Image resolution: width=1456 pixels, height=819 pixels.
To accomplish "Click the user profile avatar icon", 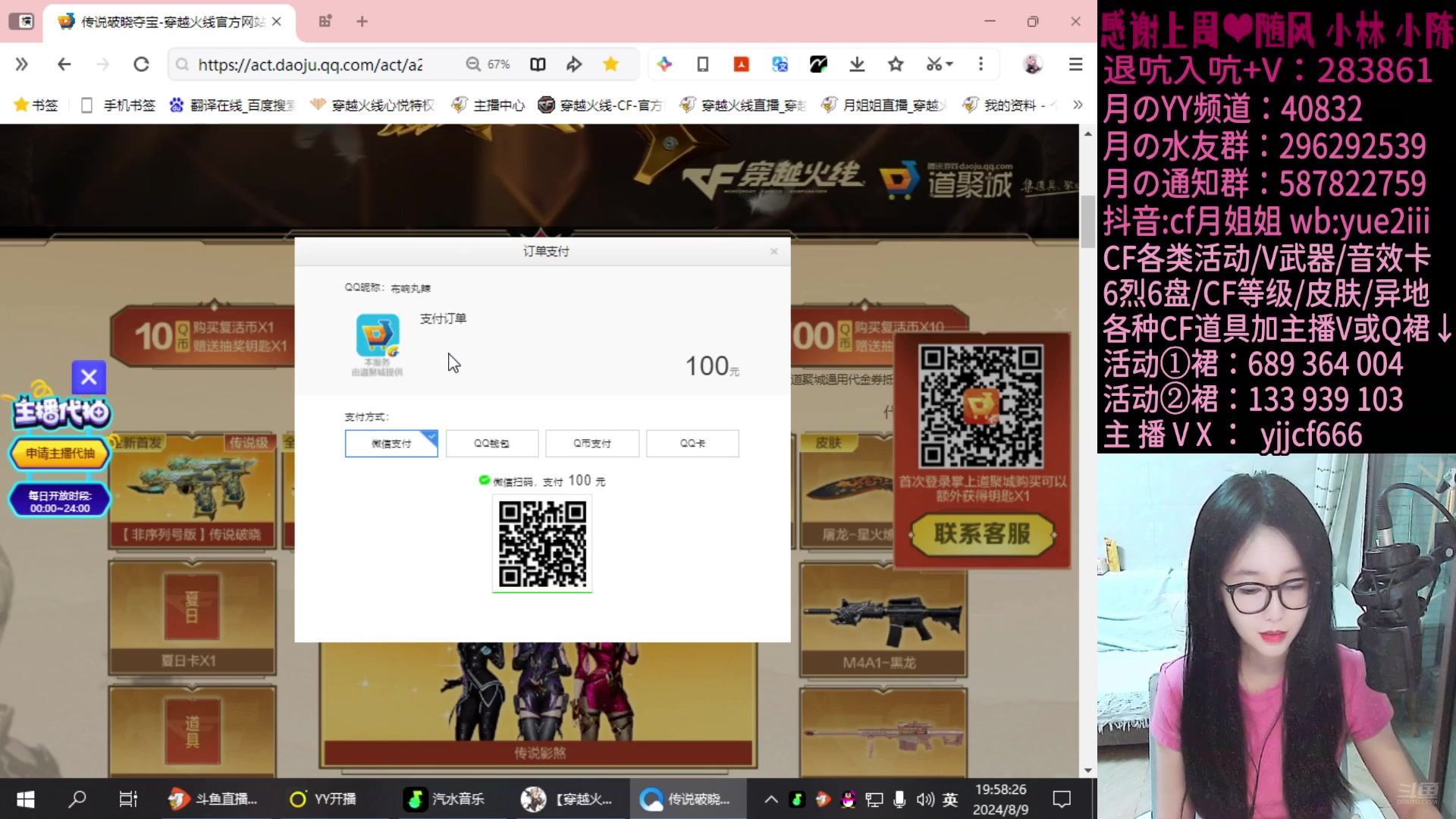I will tap(1032, 64).
